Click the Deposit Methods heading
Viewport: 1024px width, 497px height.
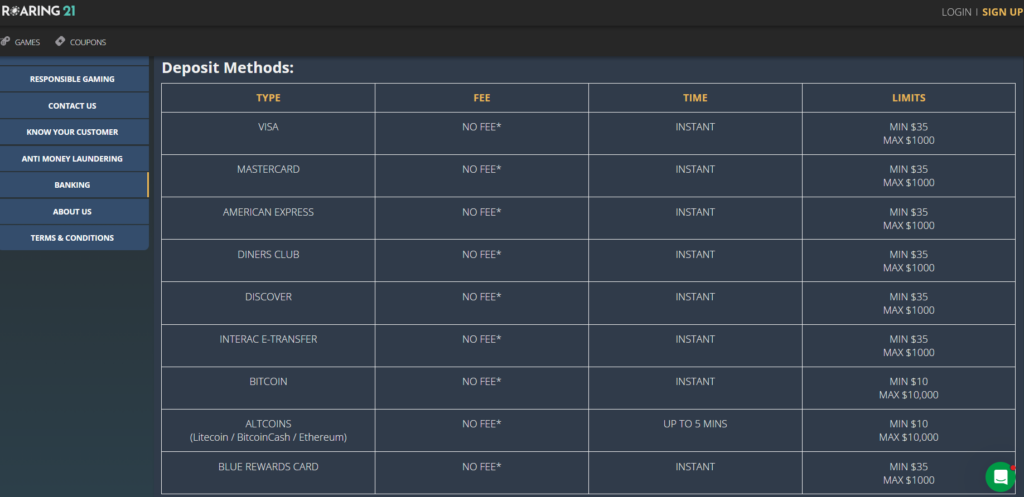(228, 68)
